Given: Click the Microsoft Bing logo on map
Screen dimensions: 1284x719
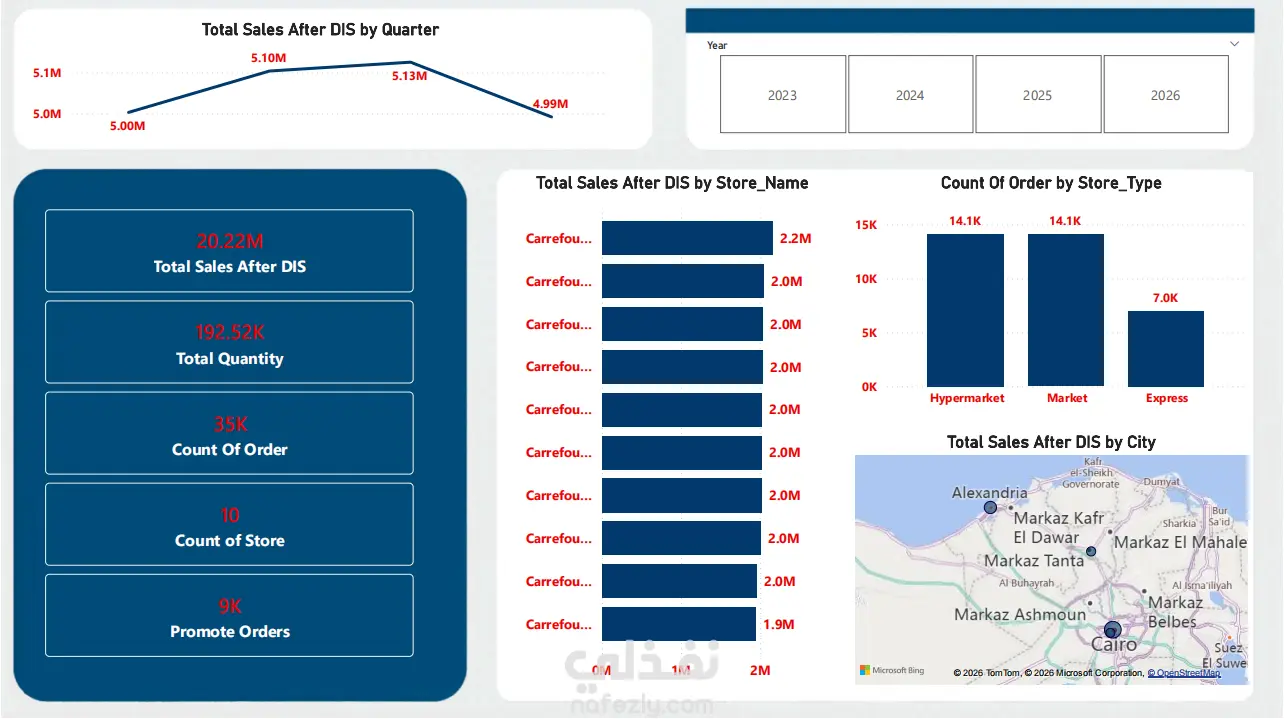Looking at the screenshot, I should click(x=892, y=670).
